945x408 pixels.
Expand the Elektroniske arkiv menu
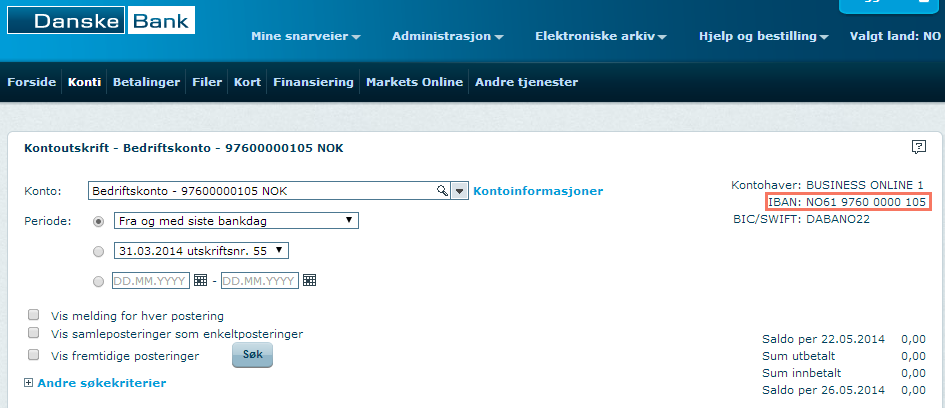[601, 36]
